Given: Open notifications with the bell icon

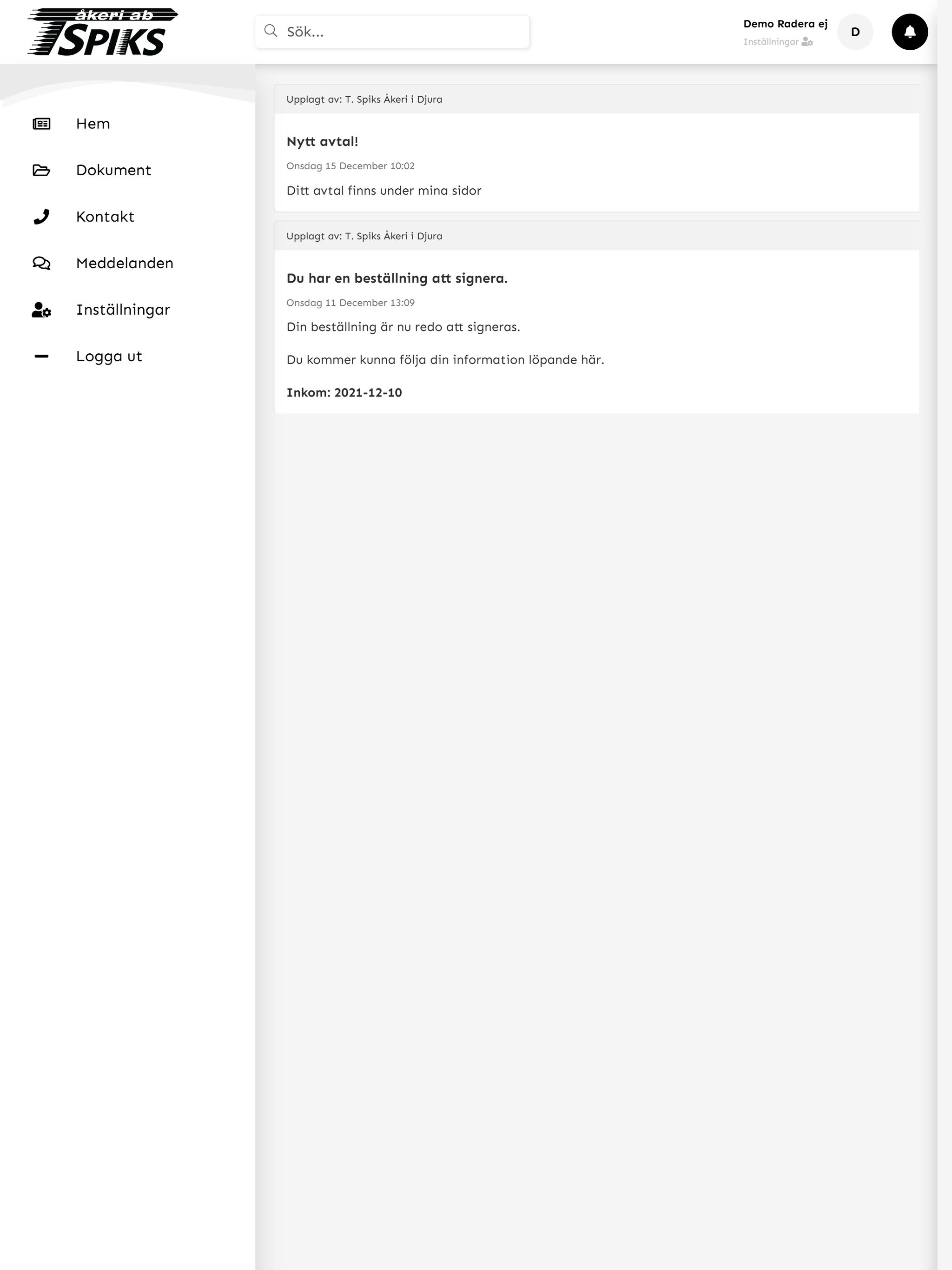Looking at the screenshot, I should [x=910, y=32].
